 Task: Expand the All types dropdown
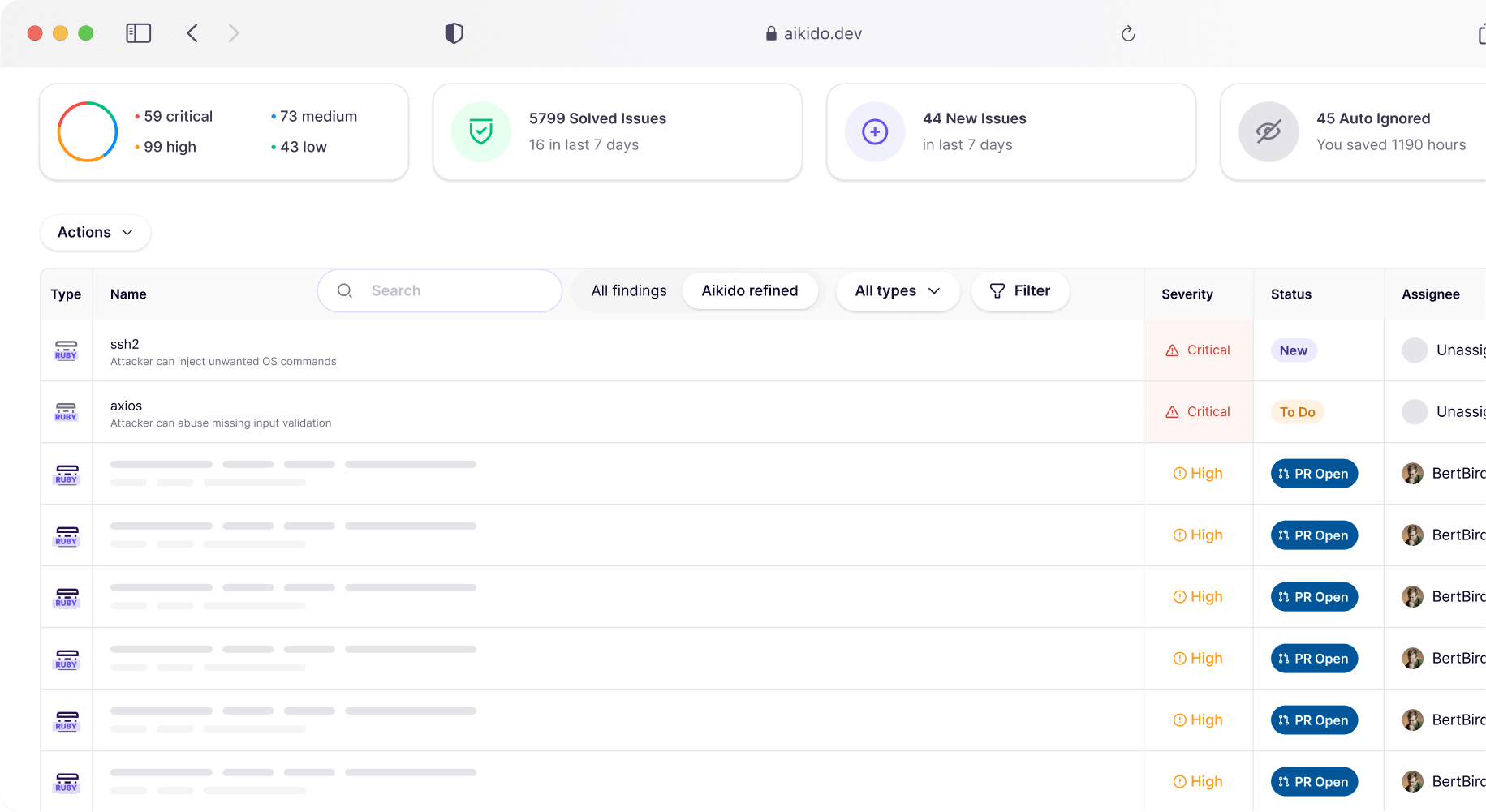coord(897,290)
